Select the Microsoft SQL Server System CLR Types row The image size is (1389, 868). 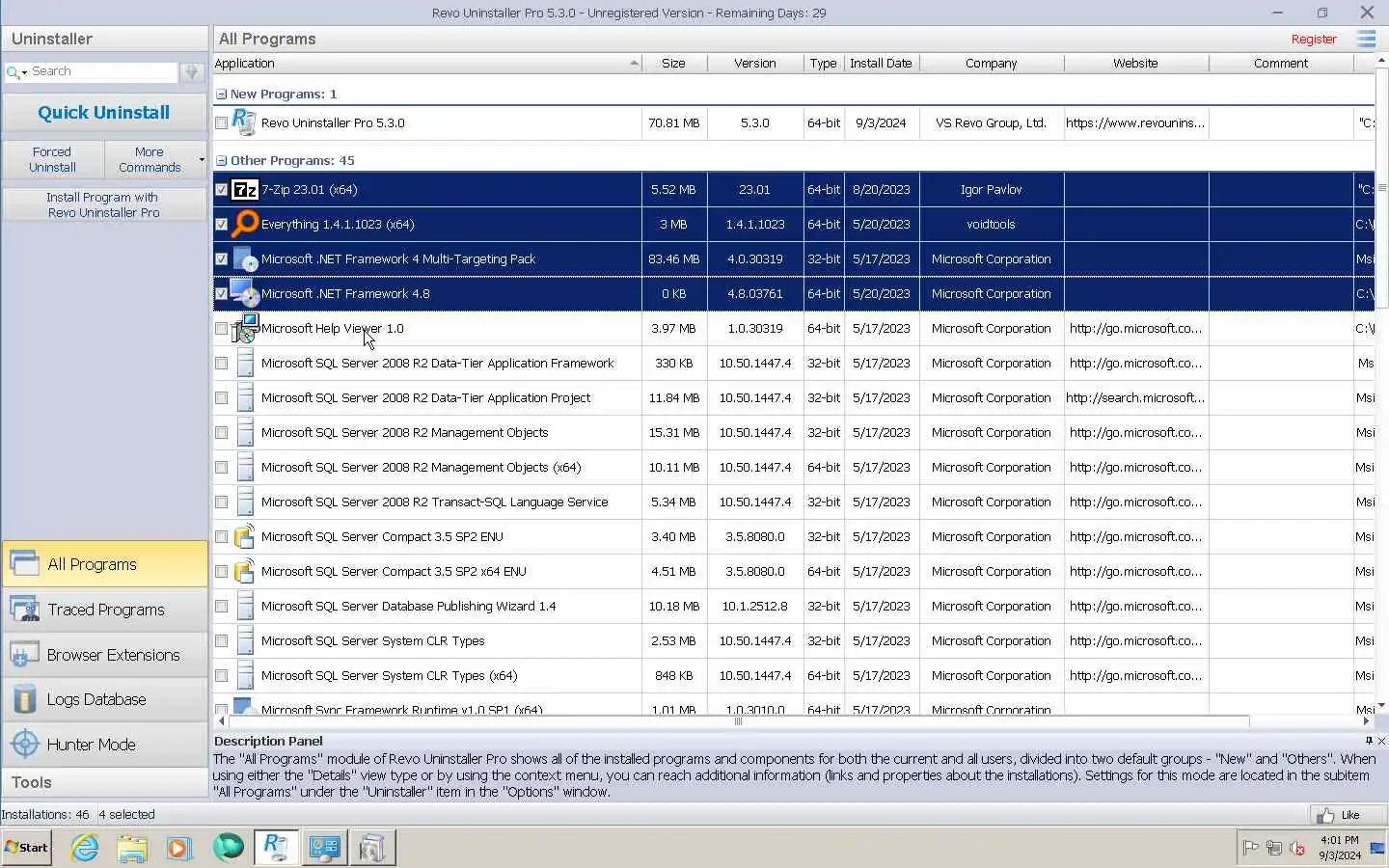click(793, 641)
